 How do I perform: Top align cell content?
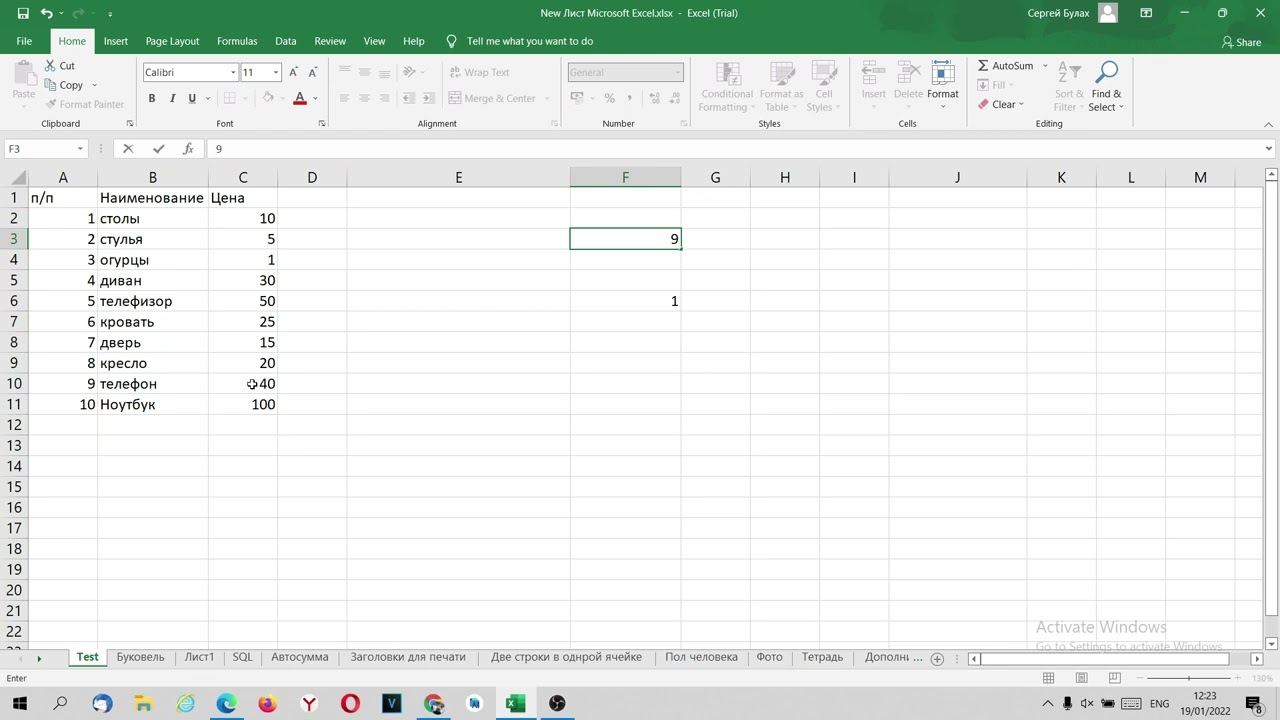pyautogui.click(x=344, y=72)
